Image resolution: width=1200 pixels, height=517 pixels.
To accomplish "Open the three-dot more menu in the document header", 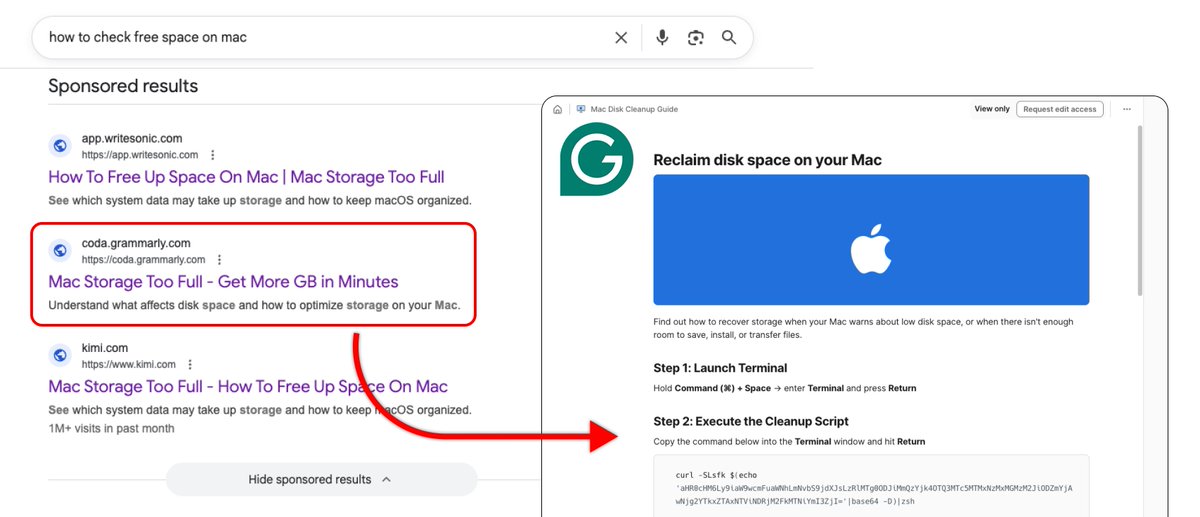I will 1127,109.
